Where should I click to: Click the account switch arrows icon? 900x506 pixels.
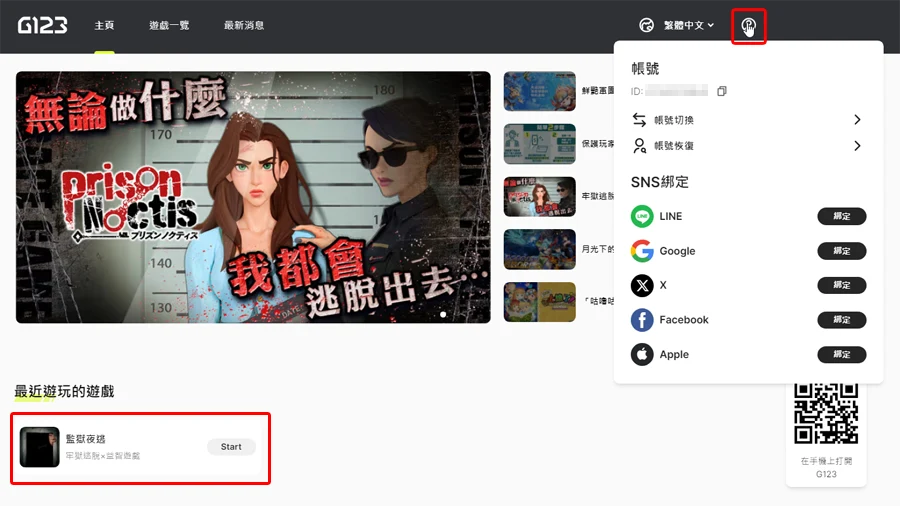click(x=639, y=119)
